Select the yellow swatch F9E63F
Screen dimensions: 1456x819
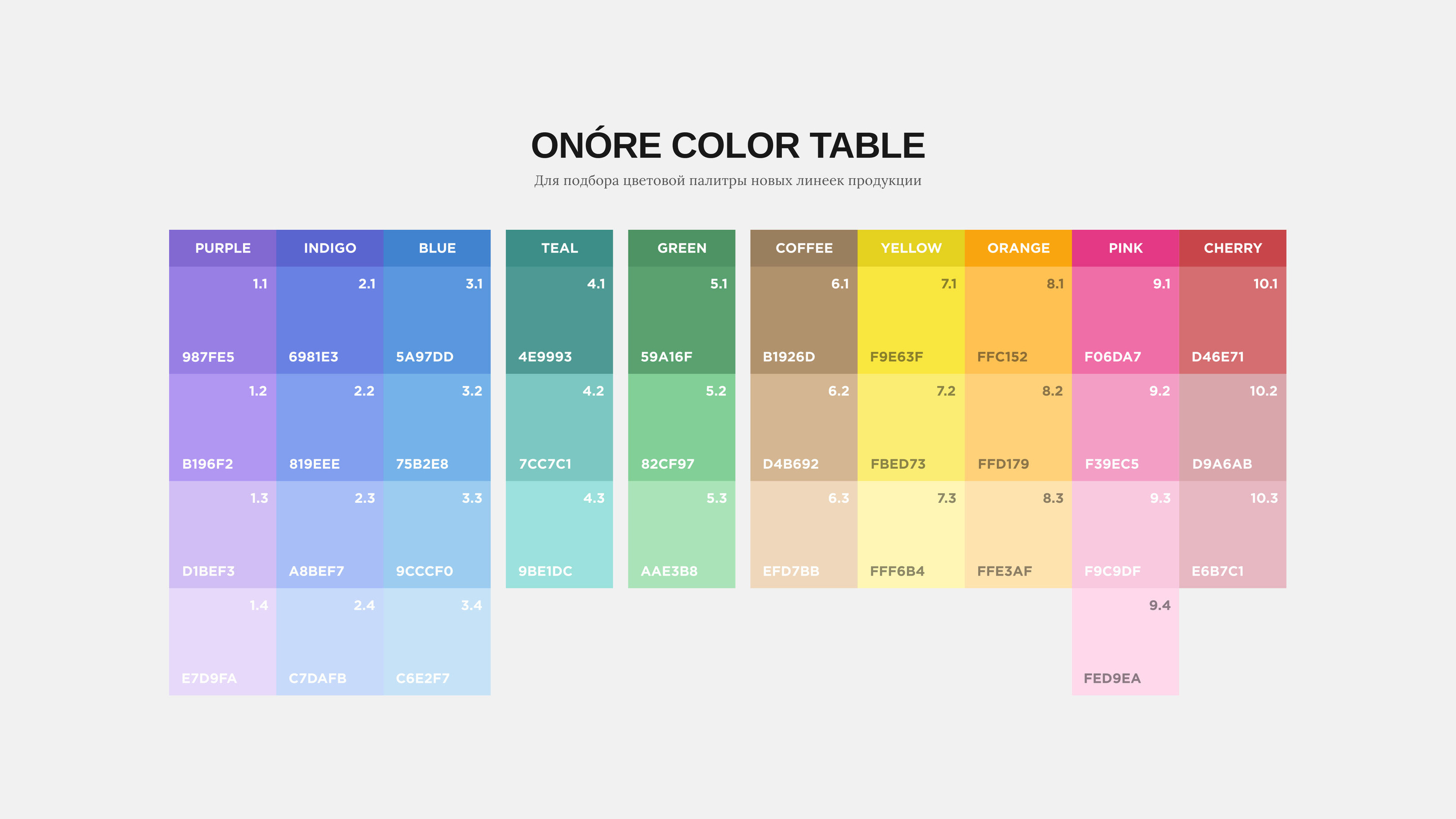coord(910,320)
